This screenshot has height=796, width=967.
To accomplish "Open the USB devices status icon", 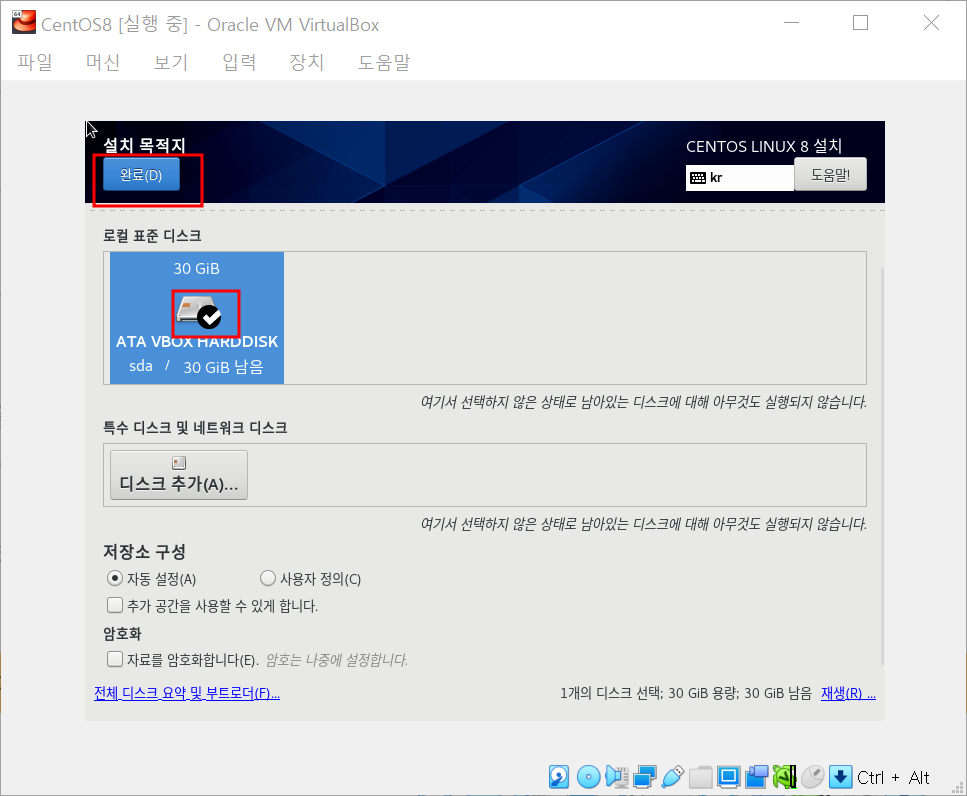I will coord(672,777).
